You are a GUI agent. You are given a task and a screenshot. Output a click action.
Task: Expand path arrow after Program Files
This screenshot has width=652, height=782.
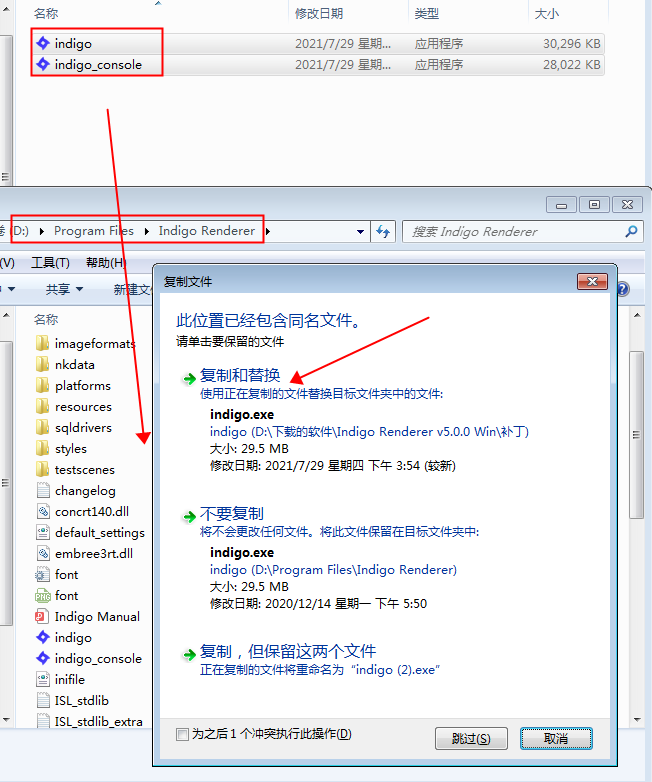coord(147,231)
